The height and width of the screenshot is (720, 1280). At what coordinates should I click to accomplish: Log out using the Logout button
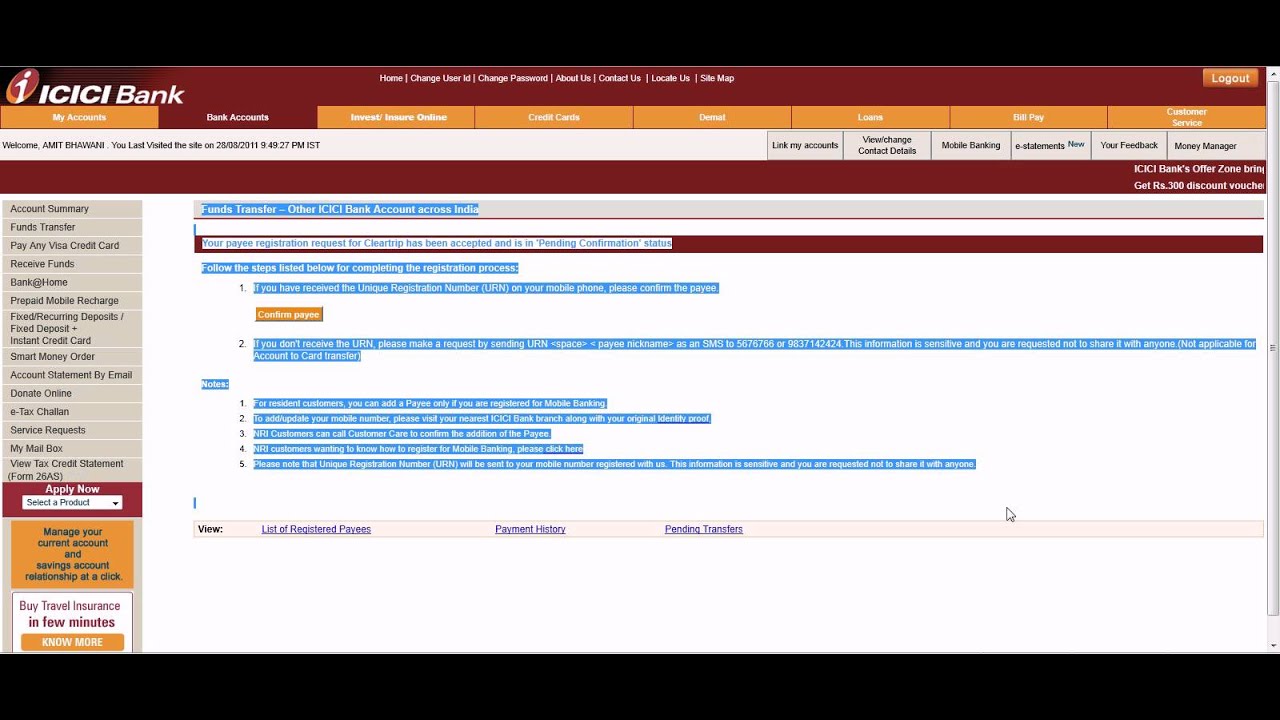coord(1230,78)
